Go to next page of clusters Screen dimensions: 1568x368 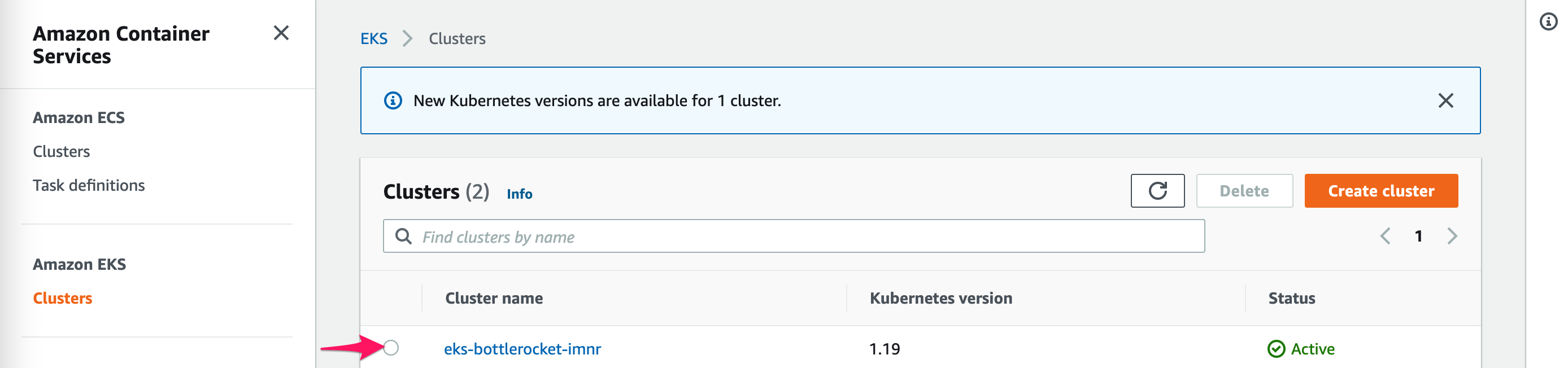1452,236
